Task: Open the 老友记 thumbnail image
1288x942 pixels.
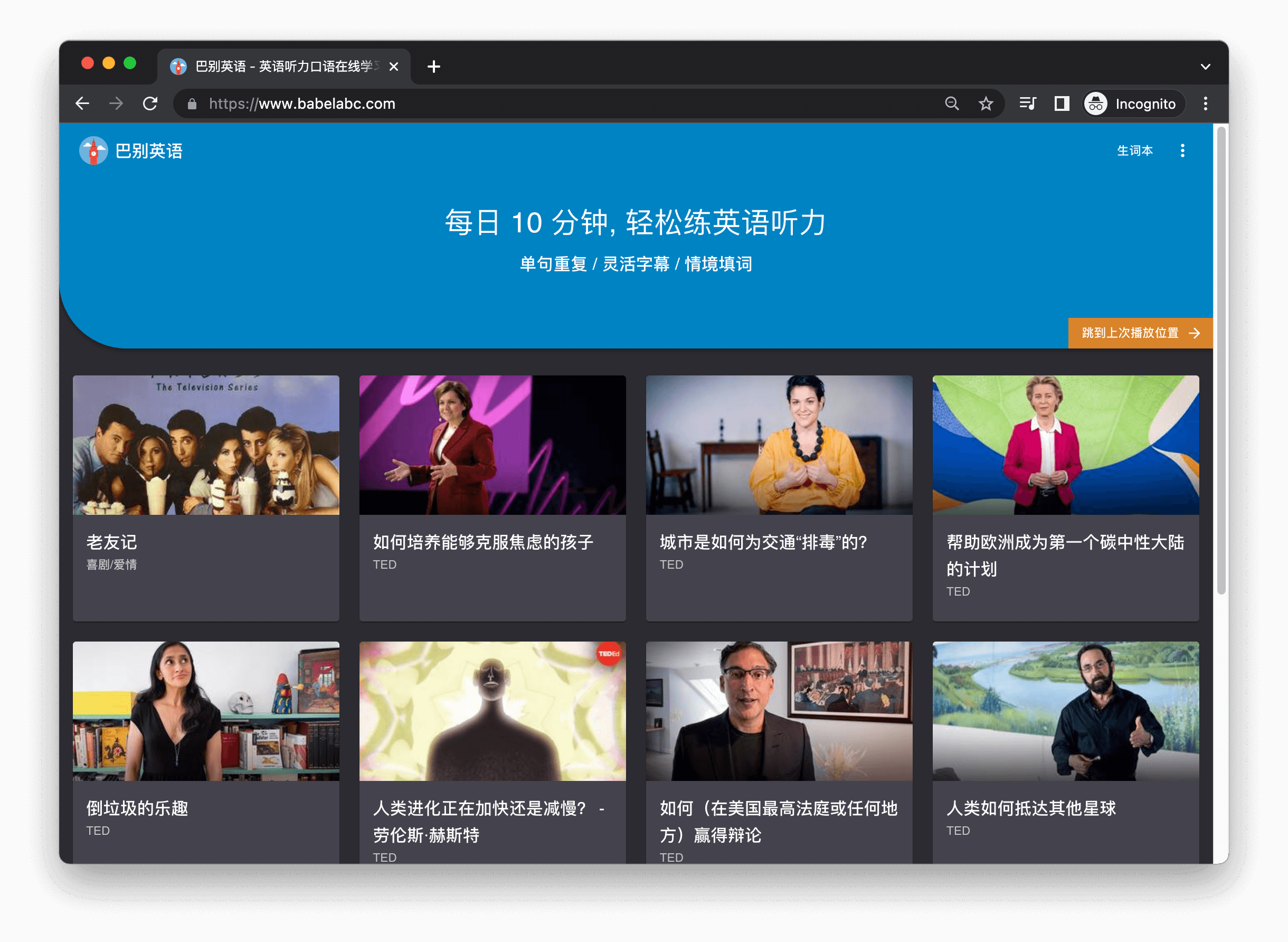Action: pos(206,445)
